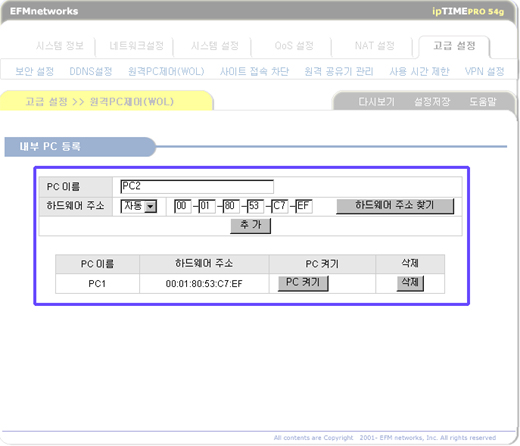
Task: Click the 하드웨어 주소 찾기 button
Action: coord(395,206)
